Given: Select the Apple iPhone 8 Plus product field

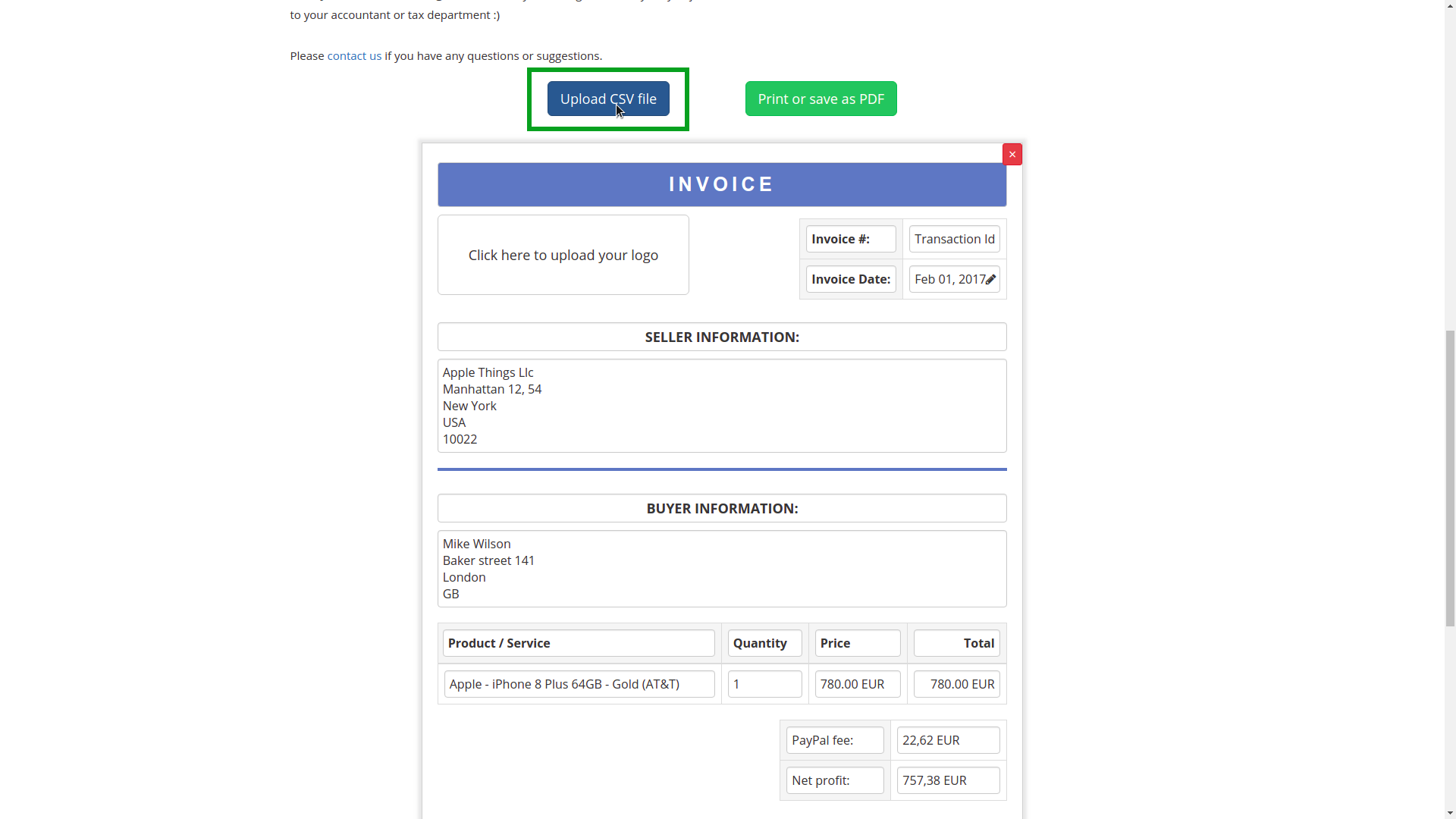Looking at the screenshot, I should 579,684.
